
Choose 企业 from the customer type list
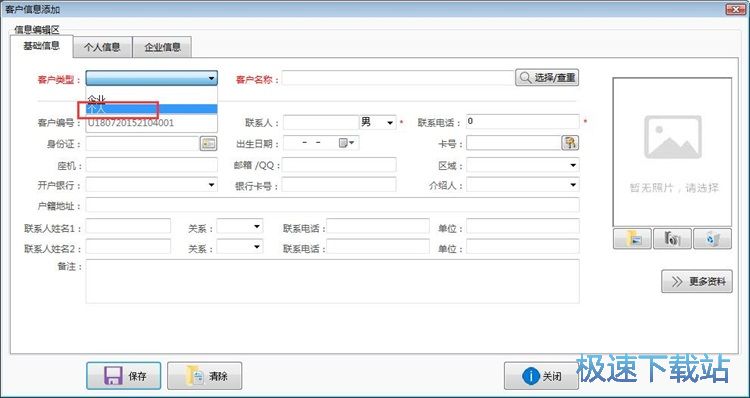(x=152, y=99)
